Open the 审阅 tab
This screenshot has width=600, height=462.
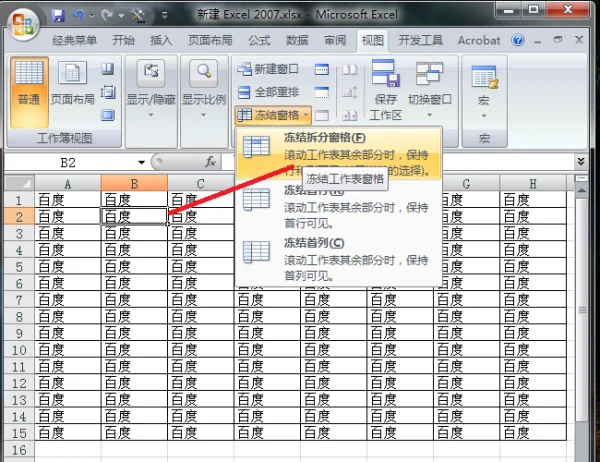tap(335, 40)
